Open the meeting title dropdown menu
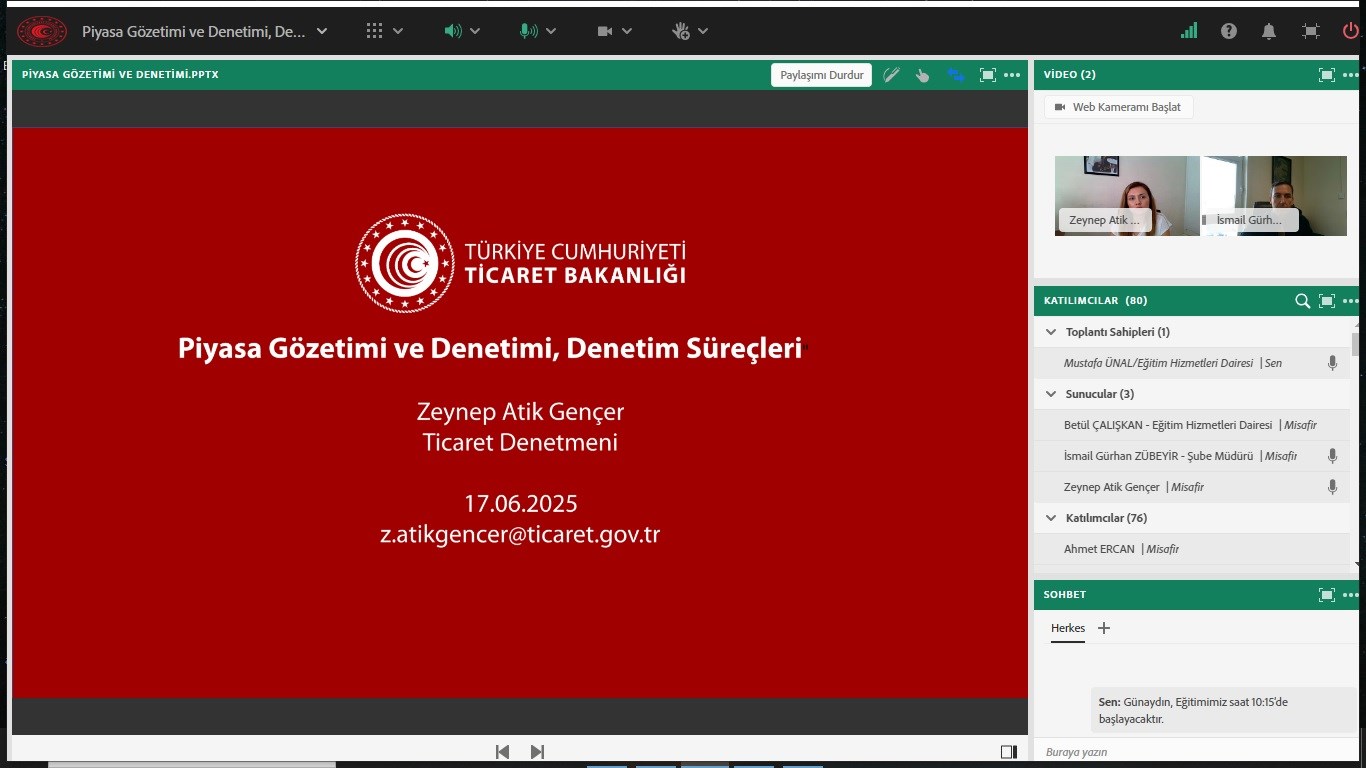Image resolution: width=1366 pixels, height=768 pixels. (322, 31)
